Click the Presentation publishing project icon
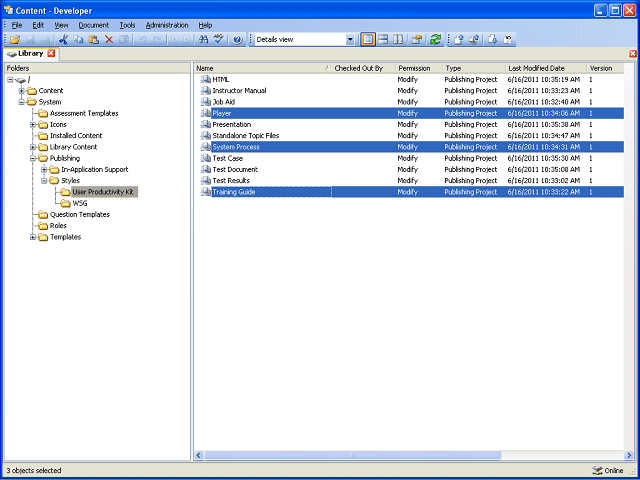Screen dimensions: 640x480 point(205,124)
